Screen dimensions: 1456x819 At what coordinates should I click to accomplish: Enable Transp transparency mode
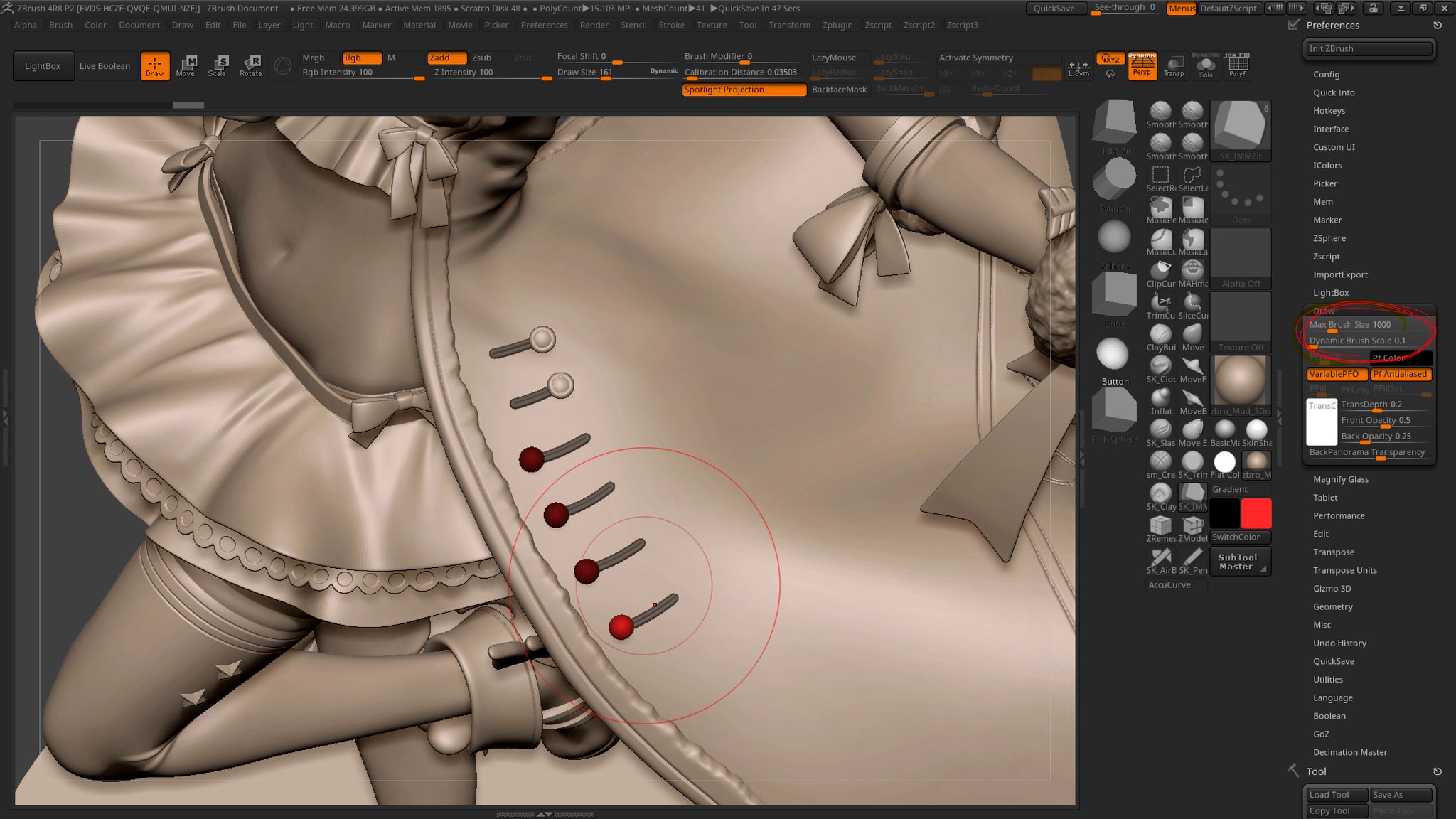click(x=1174, y=65)
